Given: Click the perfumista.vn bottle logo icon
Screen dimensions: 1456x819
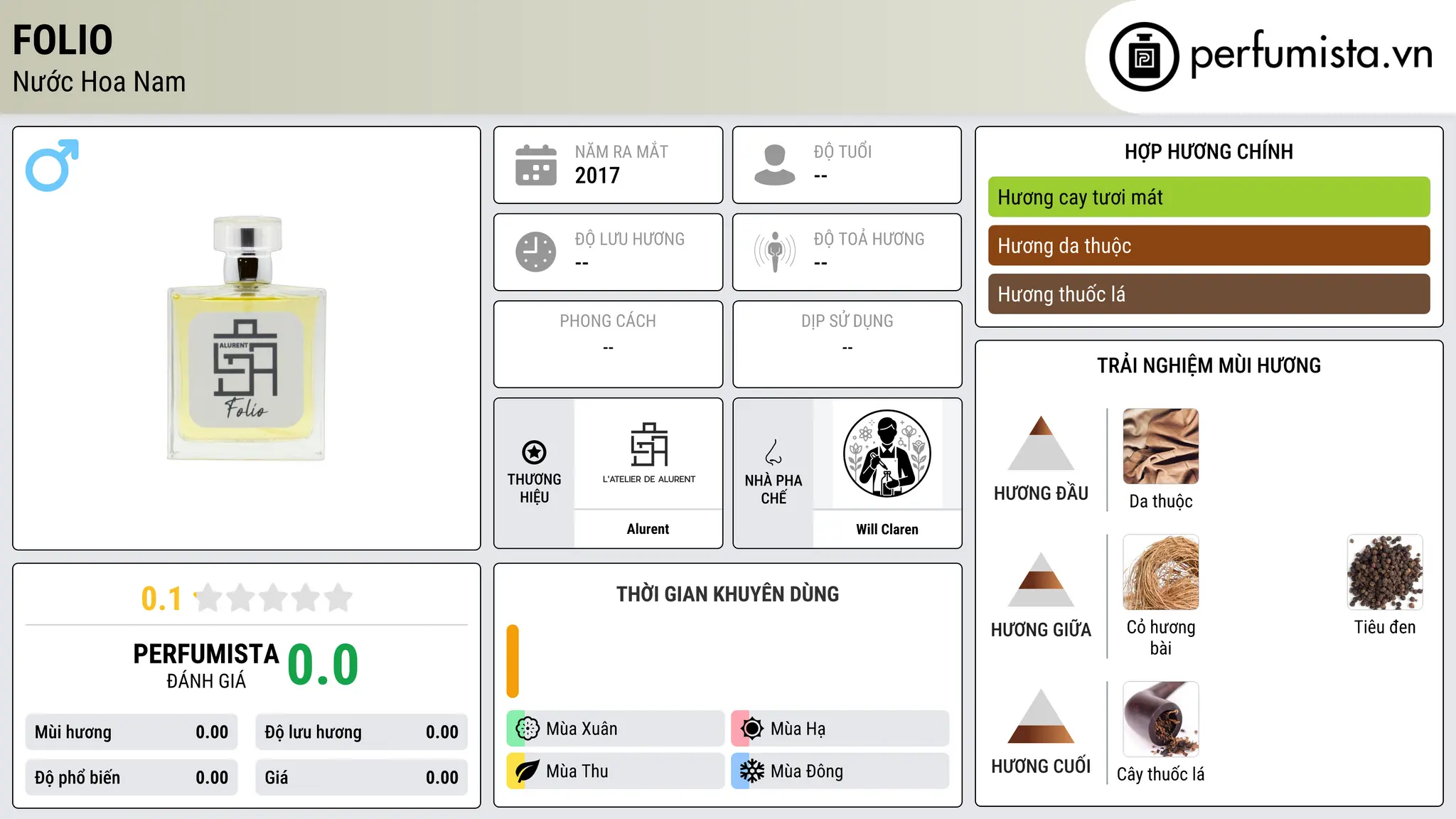Looking at the screenshot, I should (1144, 57).
